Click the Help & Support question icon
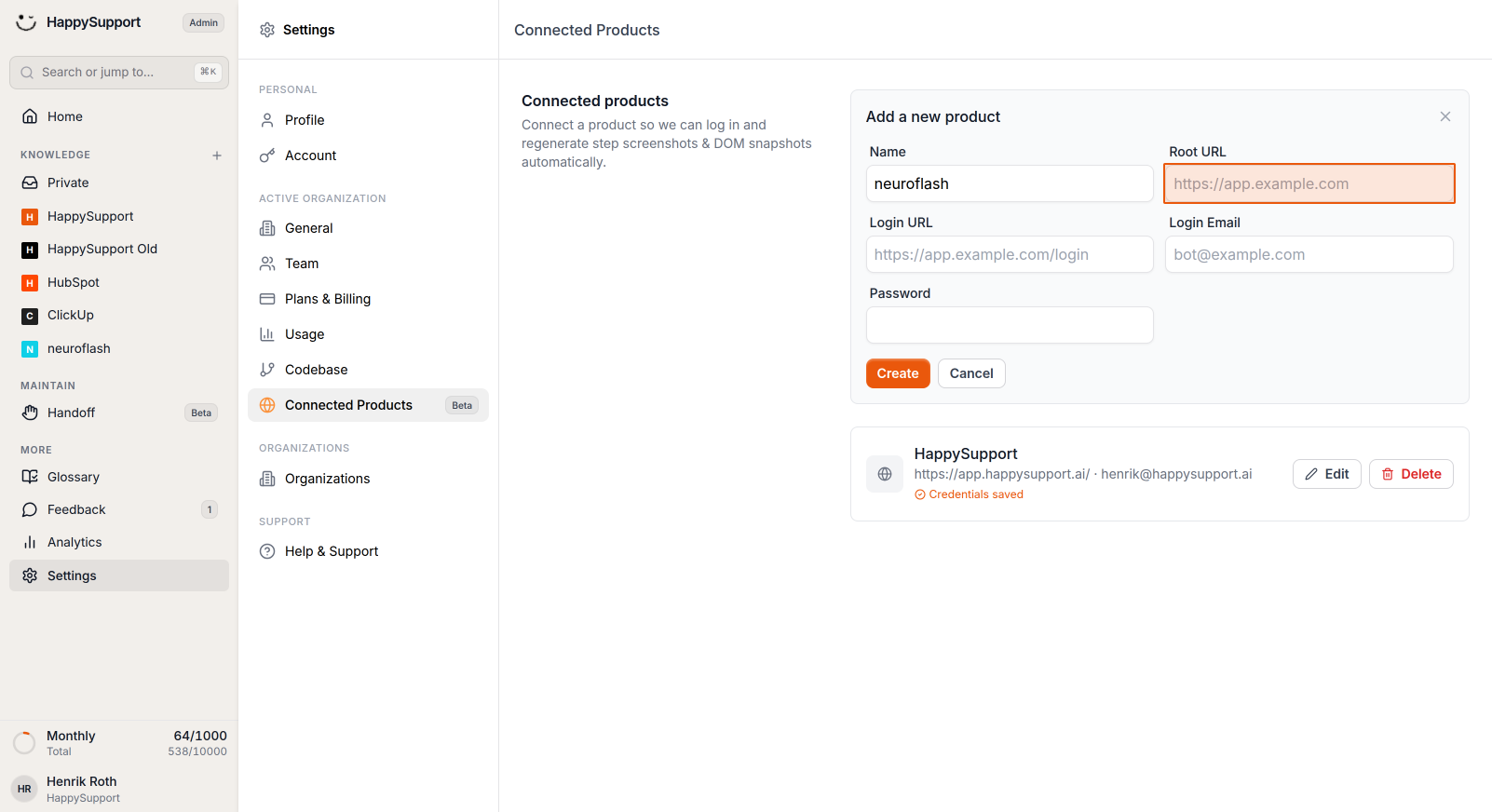 267,551
